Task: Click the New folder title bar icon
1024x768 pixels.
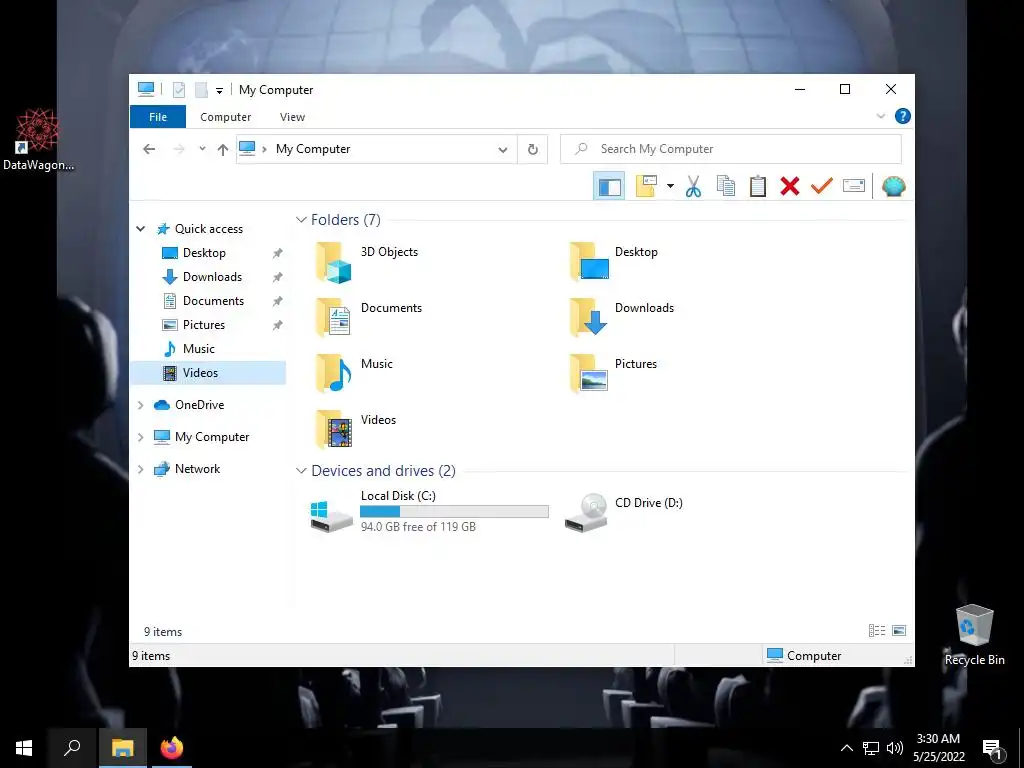Action: 201,90
